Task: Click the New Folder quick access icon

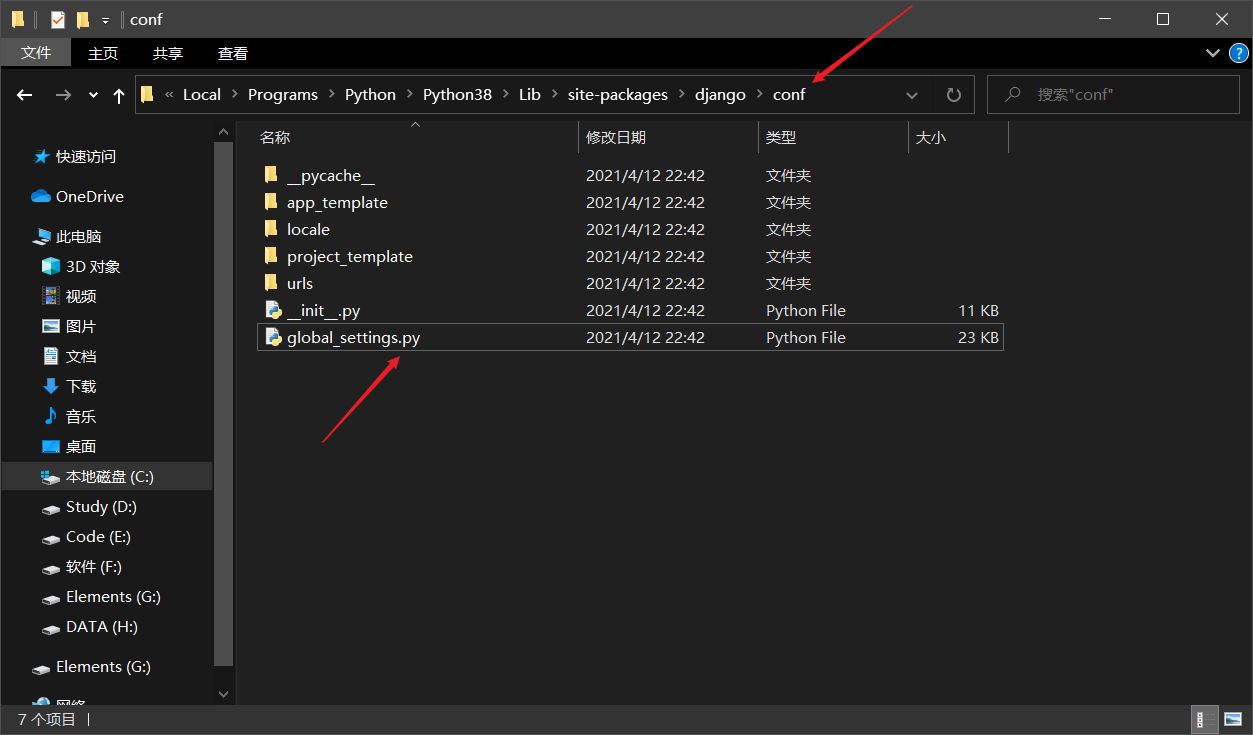Action: coord(83,19)
